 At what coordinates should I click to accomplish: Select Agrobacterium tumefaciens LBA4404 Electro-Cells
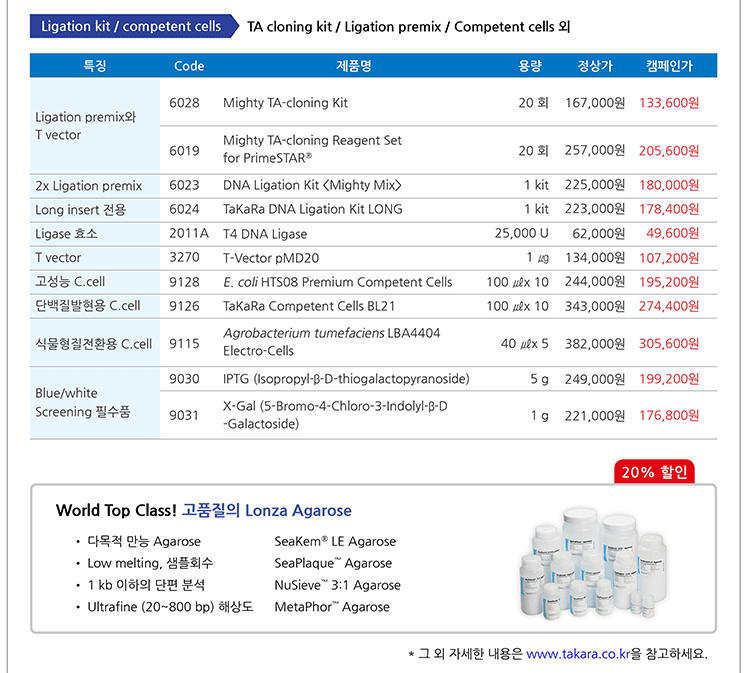coord(331,342)
